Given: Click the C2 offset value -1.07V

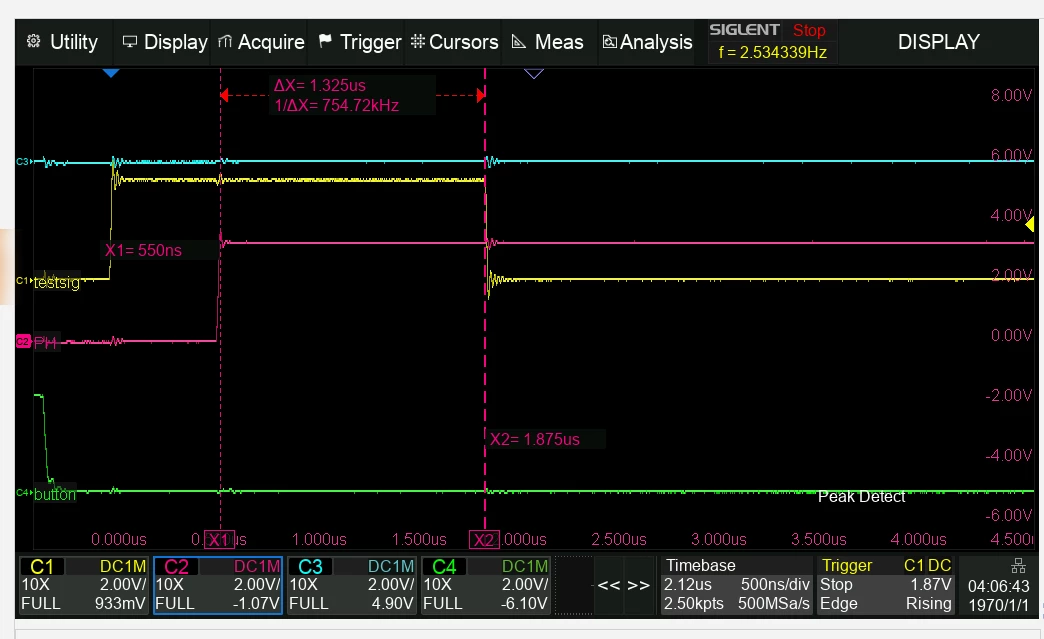Looking at the screenshot, I should (x=256, y=604).
